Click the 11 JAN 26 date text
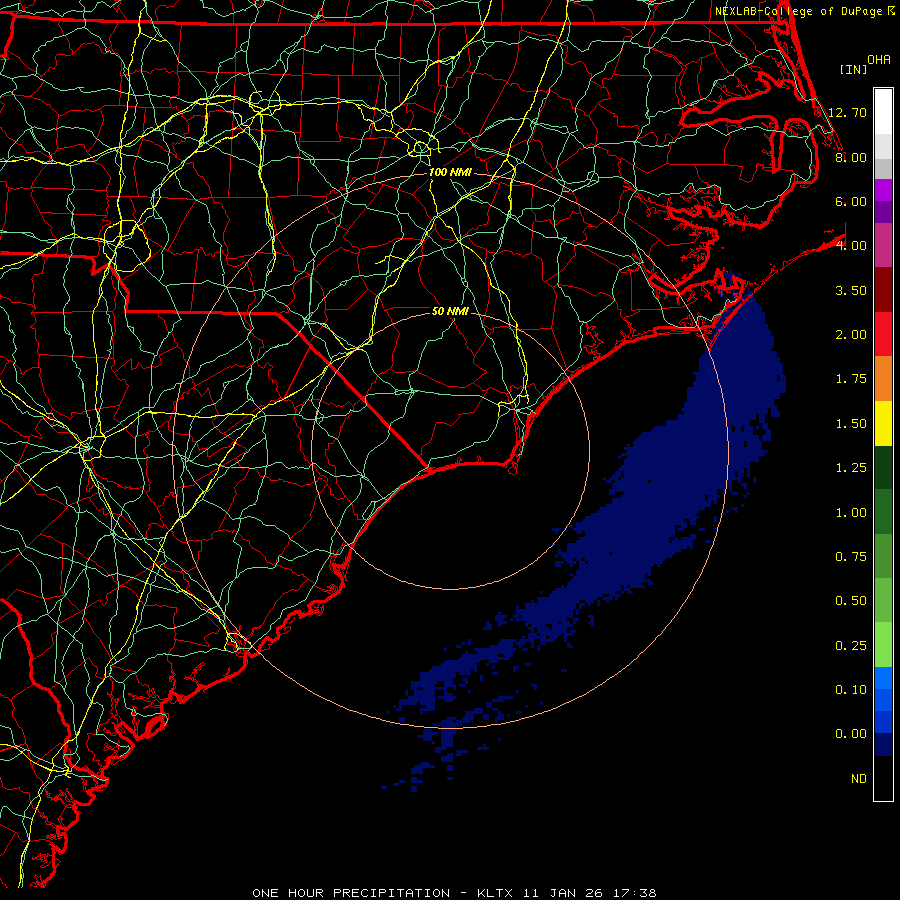Viewport: 900px width, 900px height. click(562, 893)
